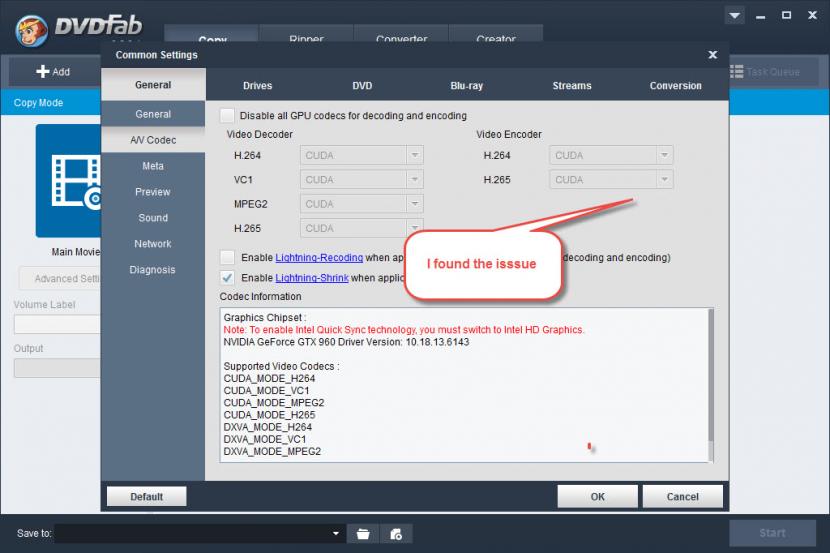This screenshot has width=830, height=553.
Task: Click the Advanced Settings button
Action: (x=60, y=278)
